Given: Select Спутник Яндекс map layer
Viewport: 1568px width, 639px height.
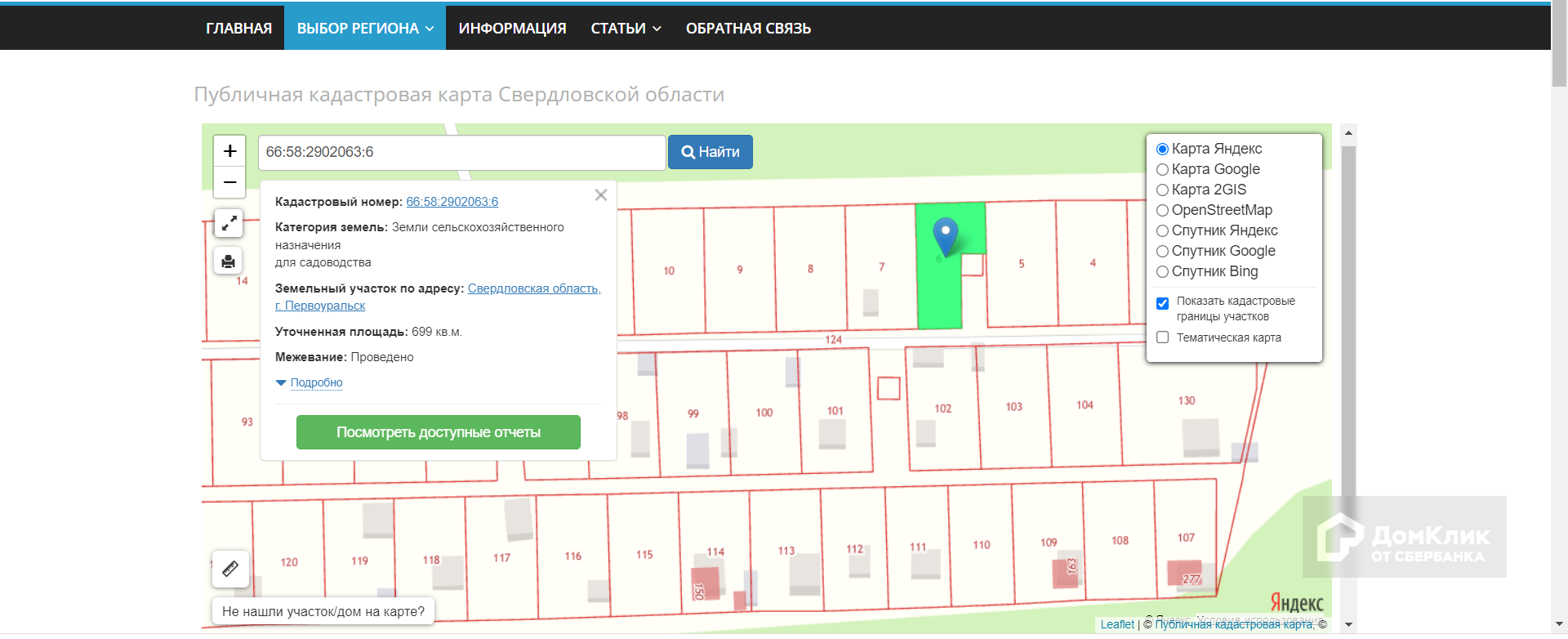Looking at the screenshot, I should pos(1162,231).
